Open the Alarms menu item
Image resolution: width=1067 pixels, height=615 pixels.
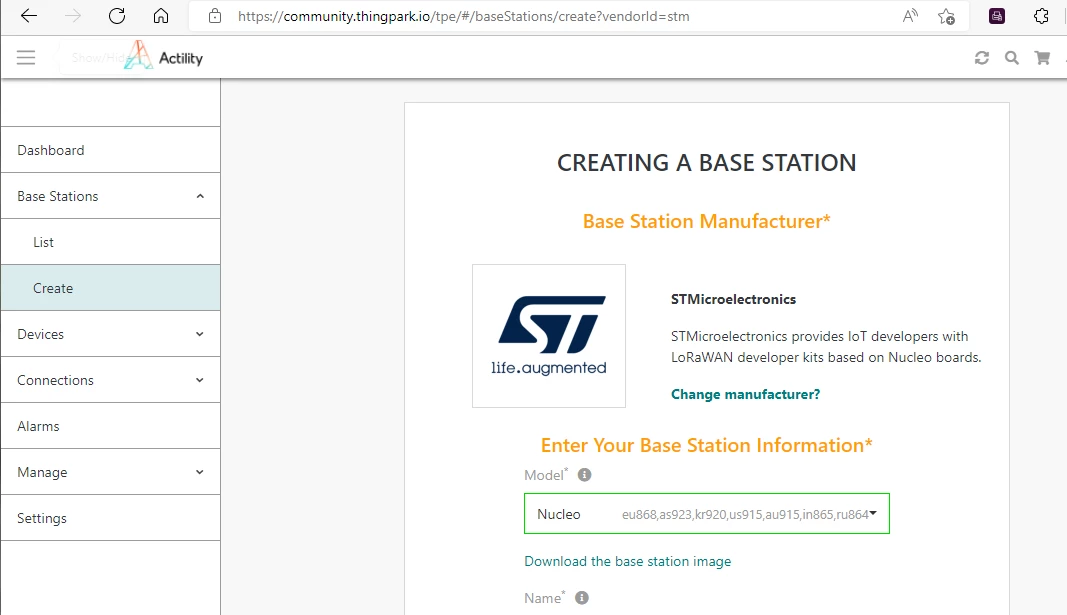click(110, 426)
